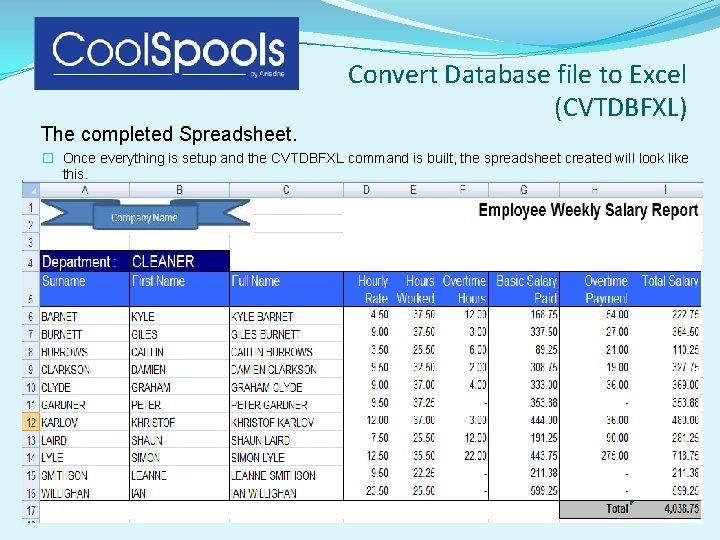Select the WILLIGHAN surname cell

85,493
